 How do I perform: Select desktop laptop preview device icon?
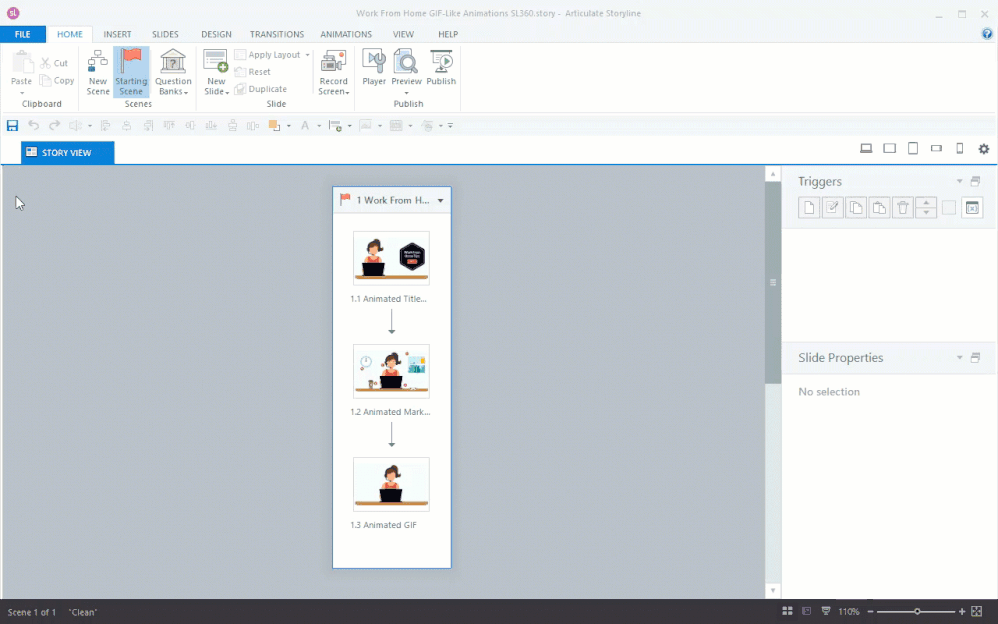(866, 148)
